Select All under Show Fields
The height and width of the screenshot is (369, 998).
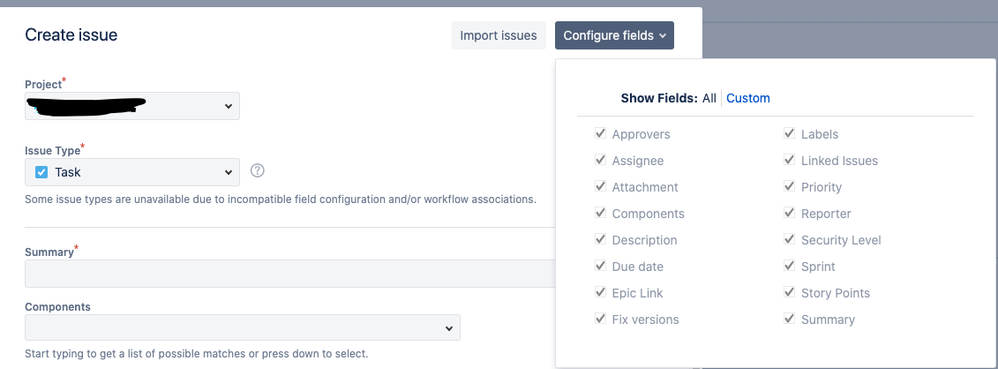pyautogui.click(x=709, y=98)
